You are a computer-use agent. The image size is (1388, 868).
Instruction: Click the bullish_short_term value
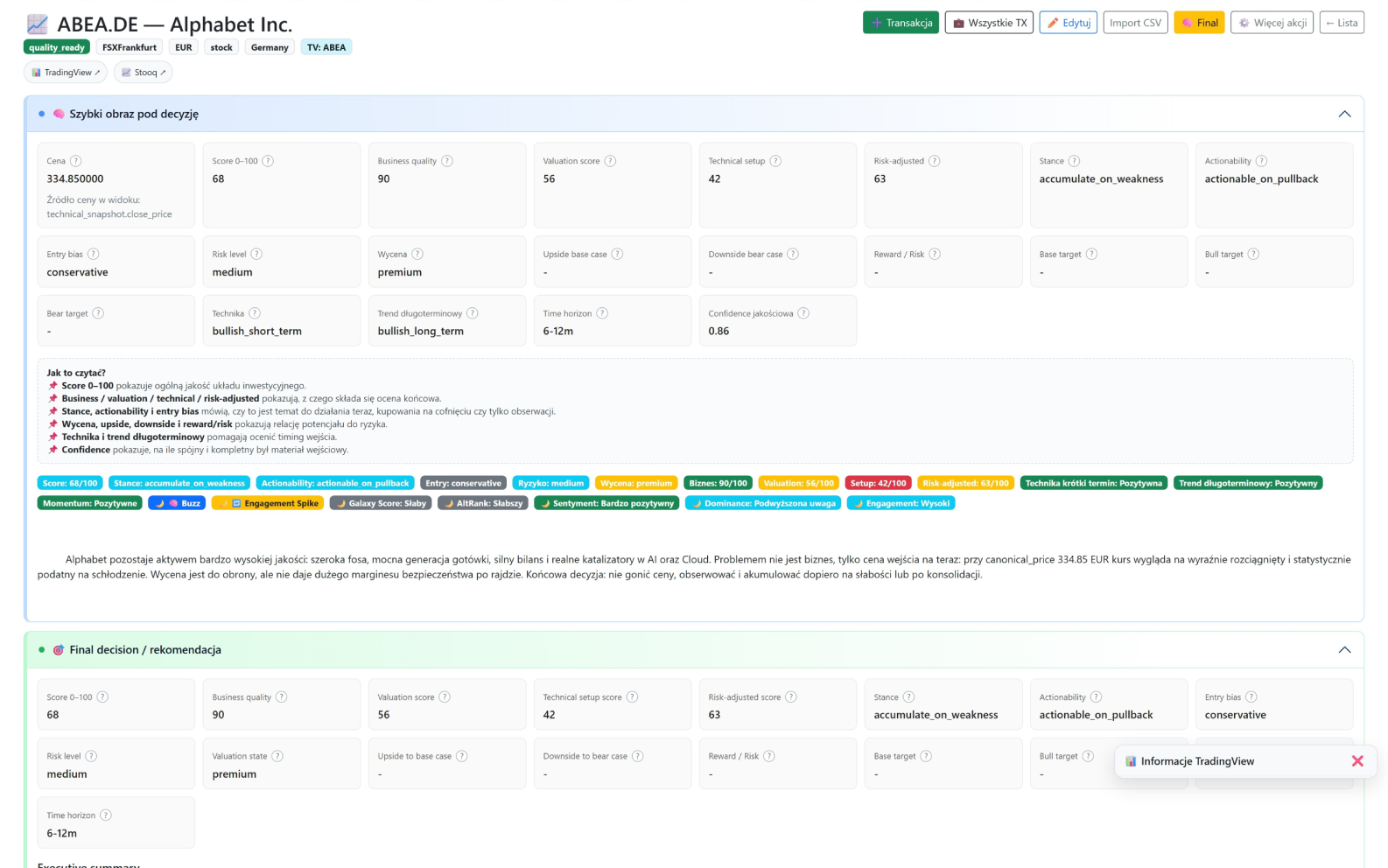(x=256, y=331)
